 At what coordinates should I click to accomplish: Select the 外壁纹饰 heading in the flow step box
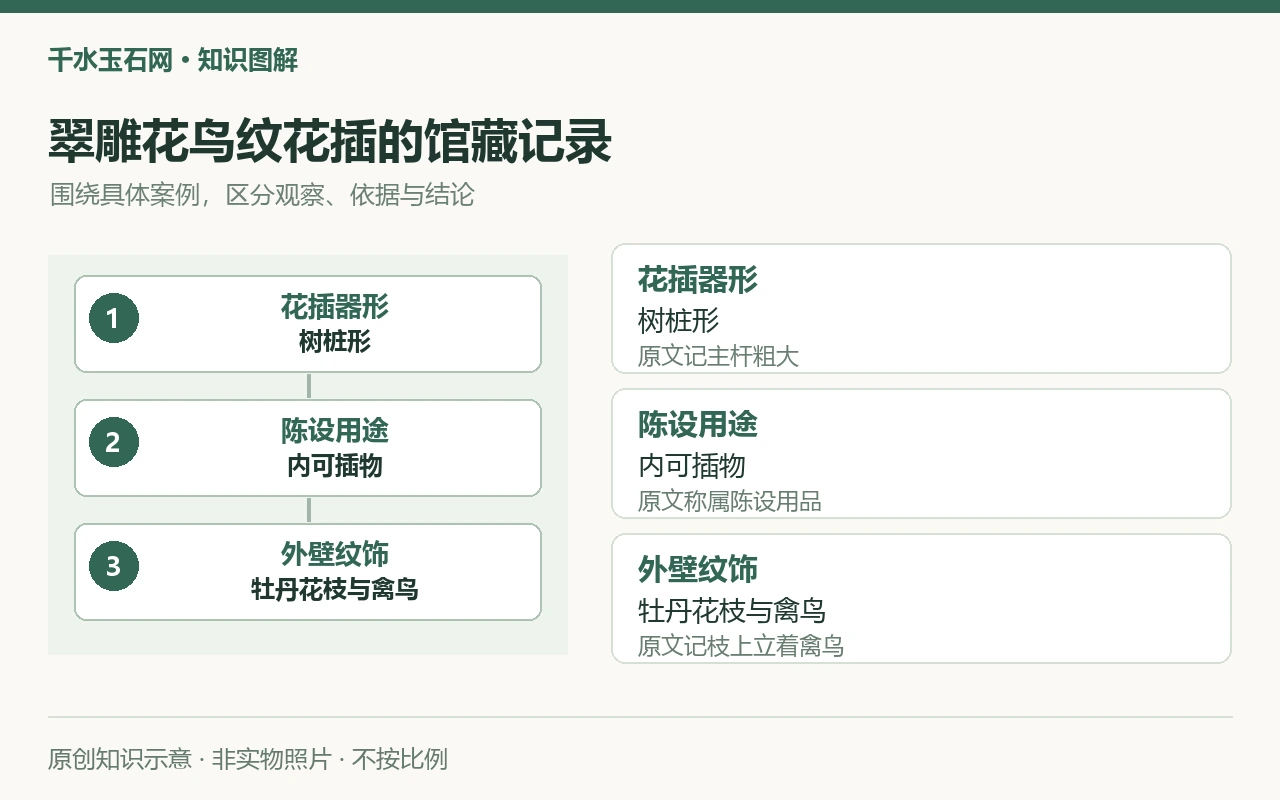click(334, 555)
